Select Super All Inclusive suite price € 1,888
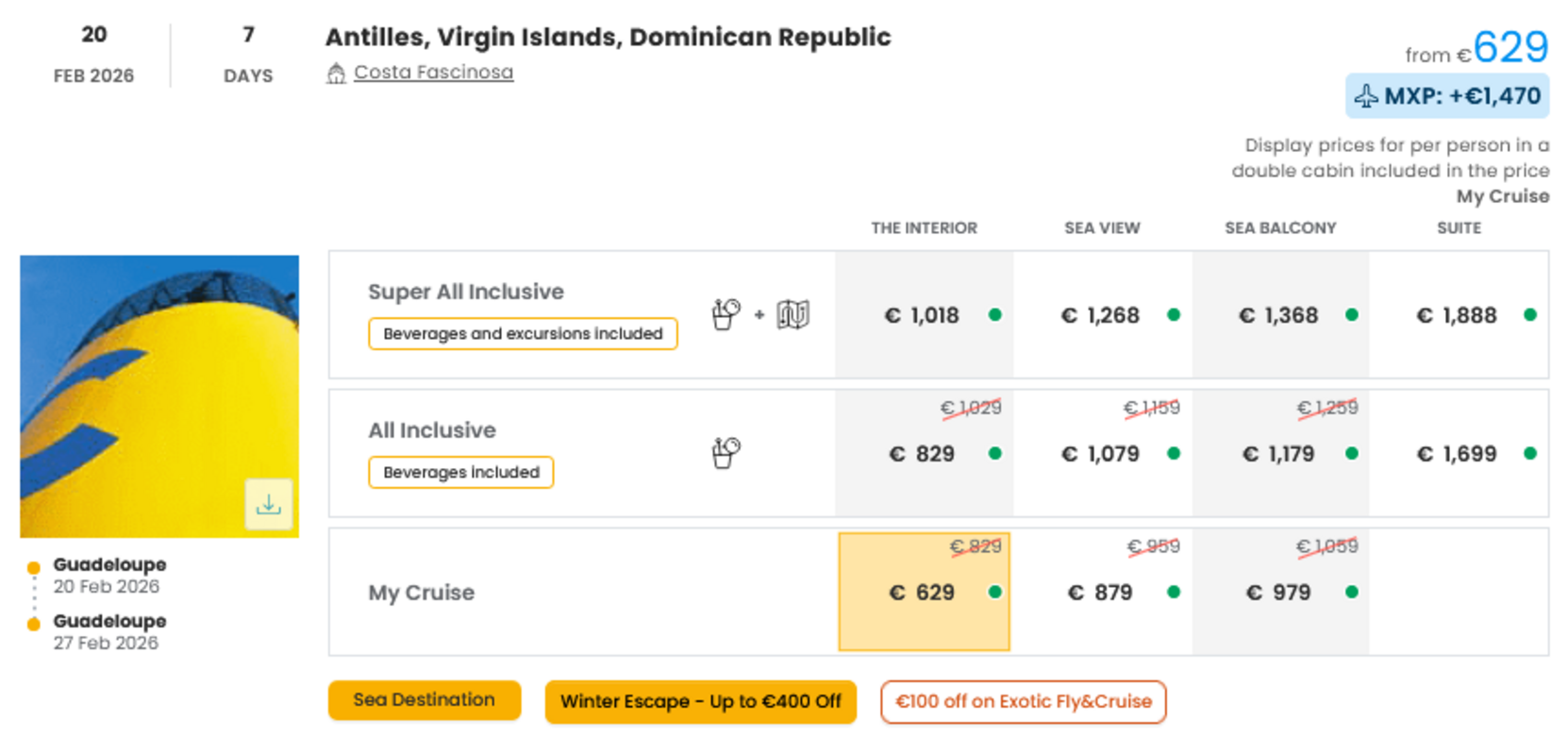1568x755 pixels. coord(1459,315)
